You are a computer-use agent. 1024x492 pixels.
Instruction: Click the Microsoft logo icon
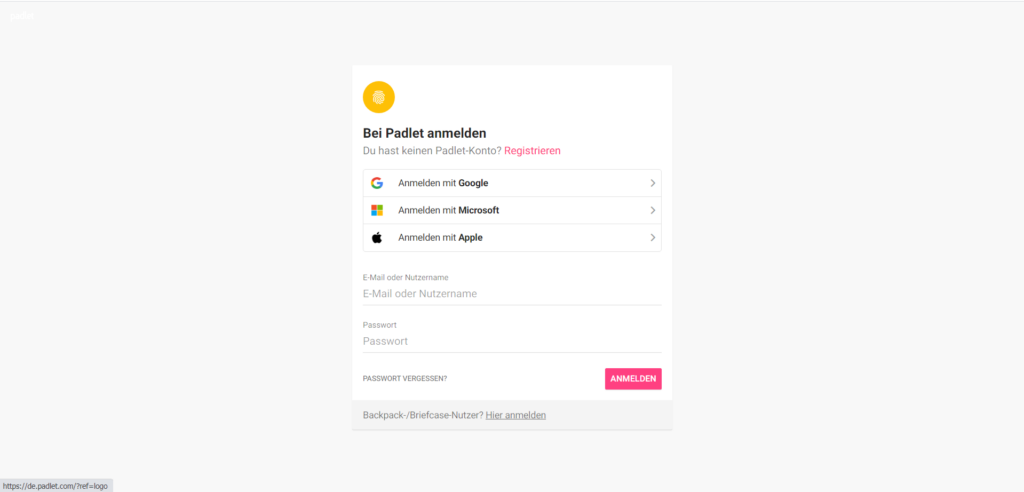377,210
